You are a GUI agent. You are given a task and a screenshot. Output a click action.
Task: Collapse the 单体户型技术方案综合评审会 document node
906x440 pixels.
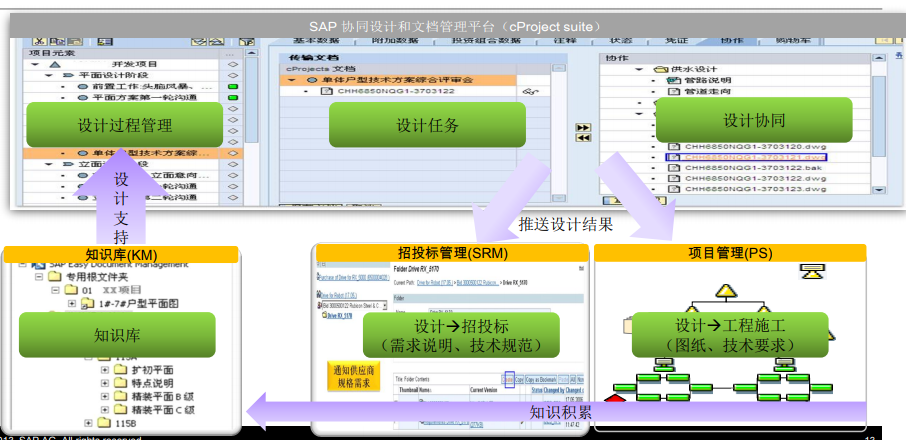pos(291,80)
